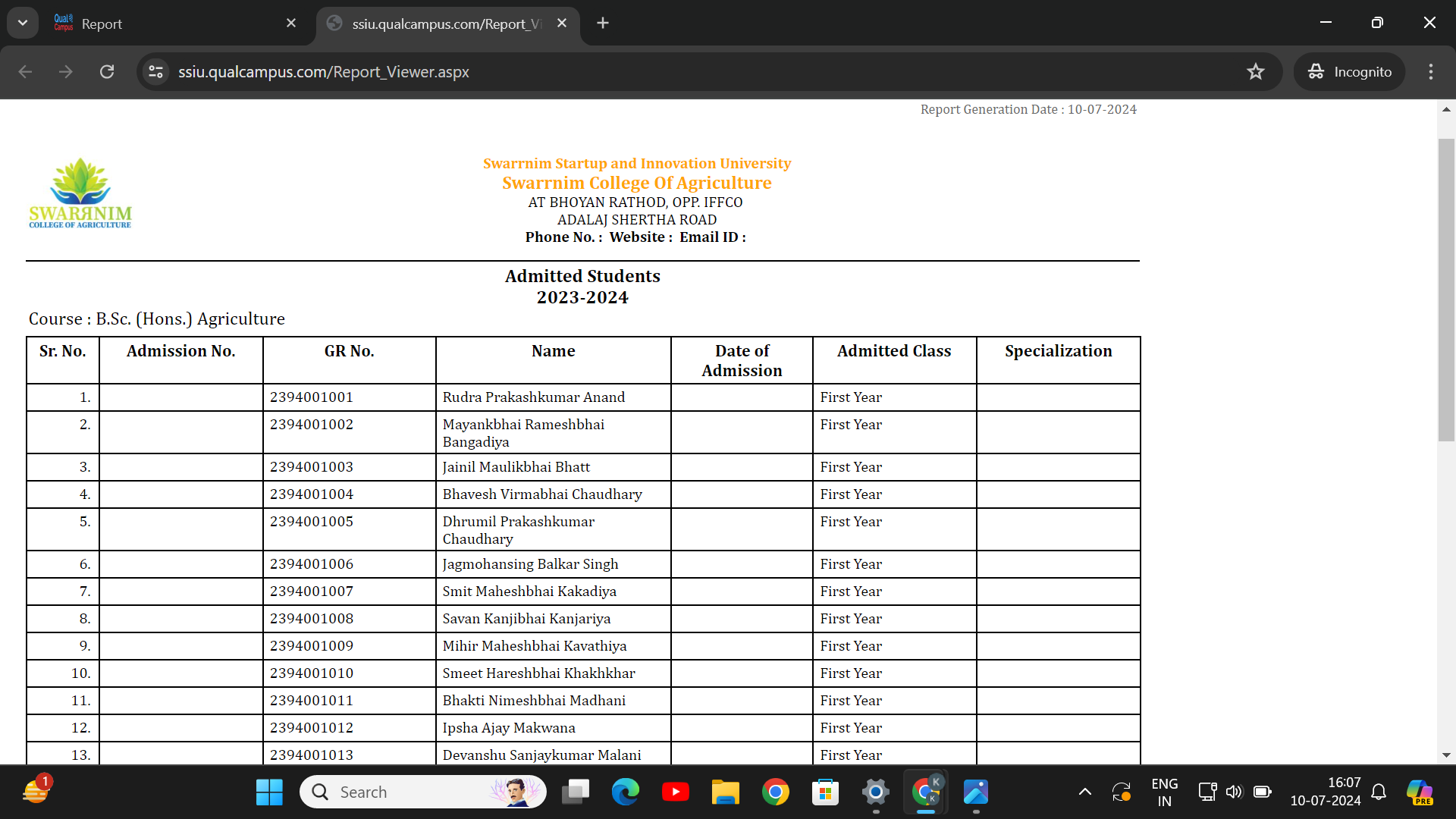Change the ENG IN input language
Image resolution: width=1456 pixels, height=819 pixels.
click(x=1165, y=792)
